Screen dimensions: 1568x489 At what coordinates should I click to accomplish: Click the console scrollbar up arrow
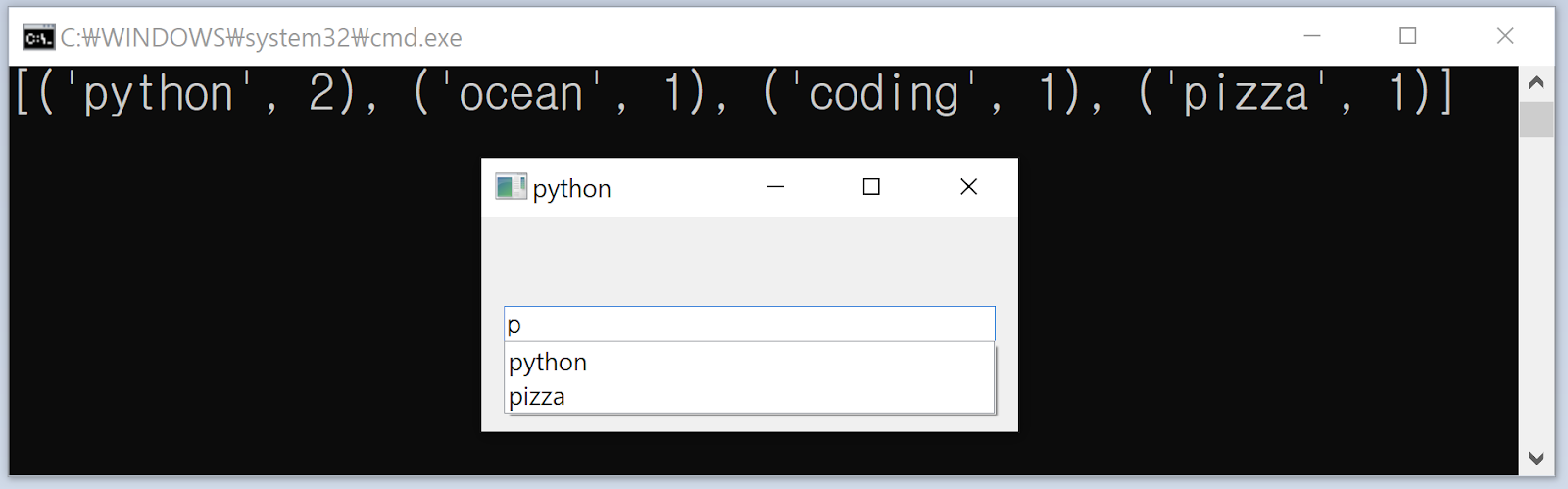coord(1536,83)
